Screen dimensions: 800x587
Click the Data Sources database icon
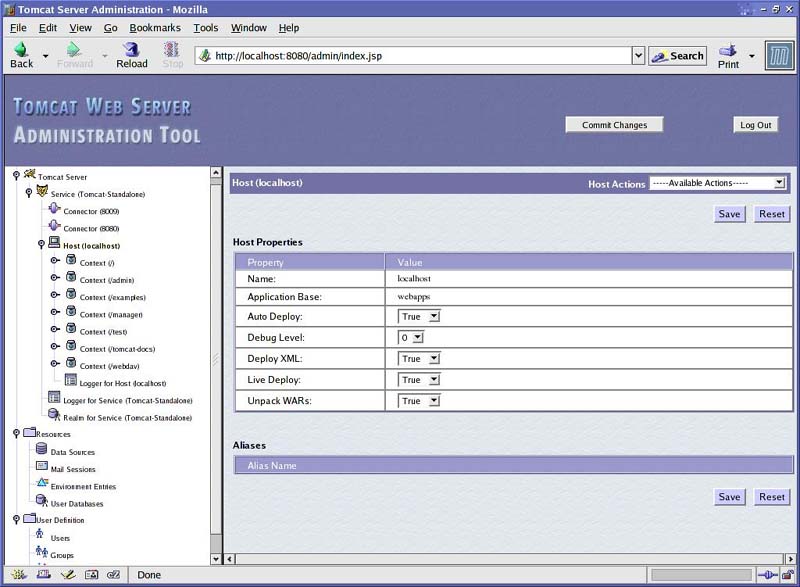tap(42, 449)
